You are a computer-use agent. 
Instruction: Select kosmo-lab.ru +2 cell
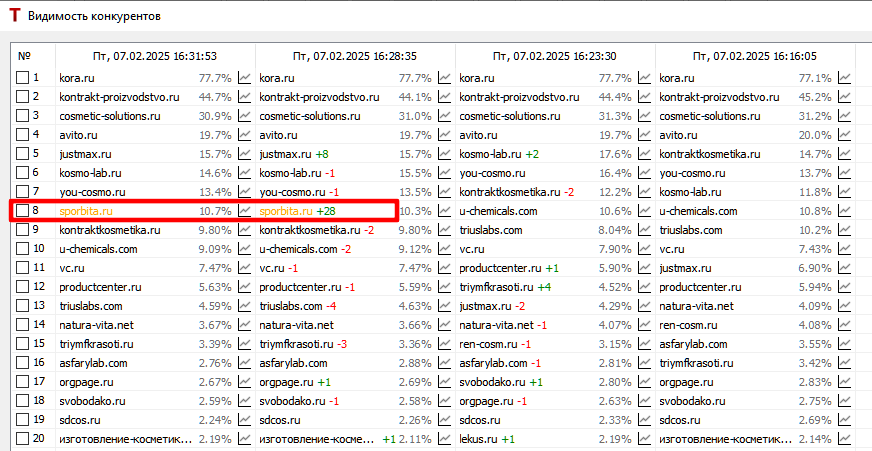pos(555,154)
